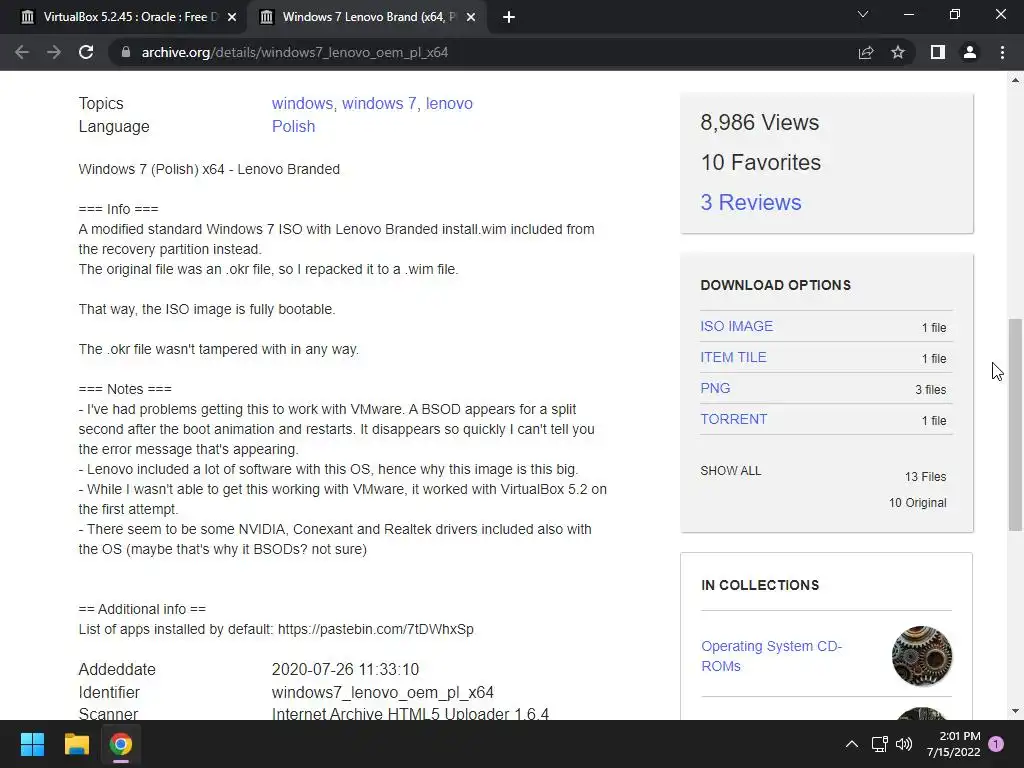Show hidden tray icons chevron

point(852,744)
